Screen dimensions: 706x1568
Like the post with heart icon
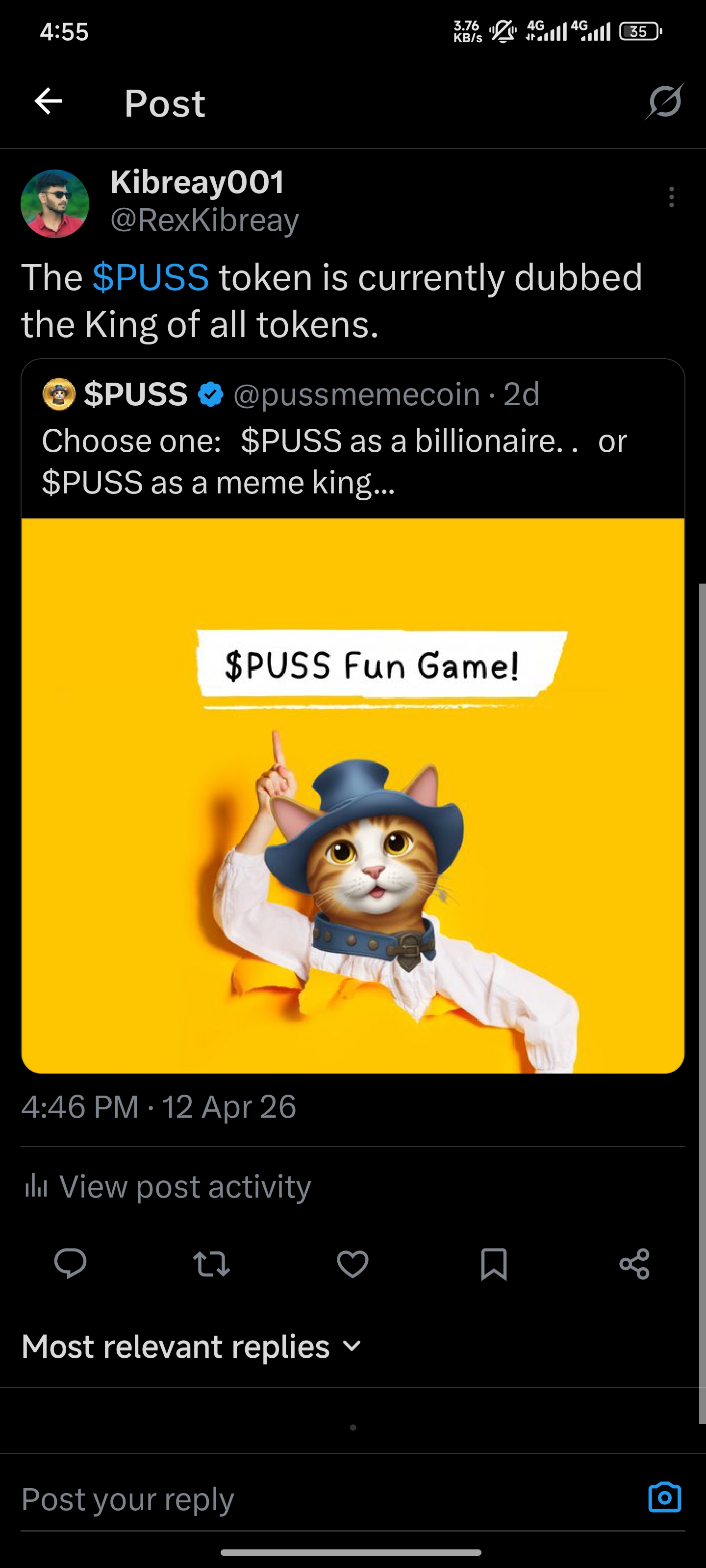353,1264
